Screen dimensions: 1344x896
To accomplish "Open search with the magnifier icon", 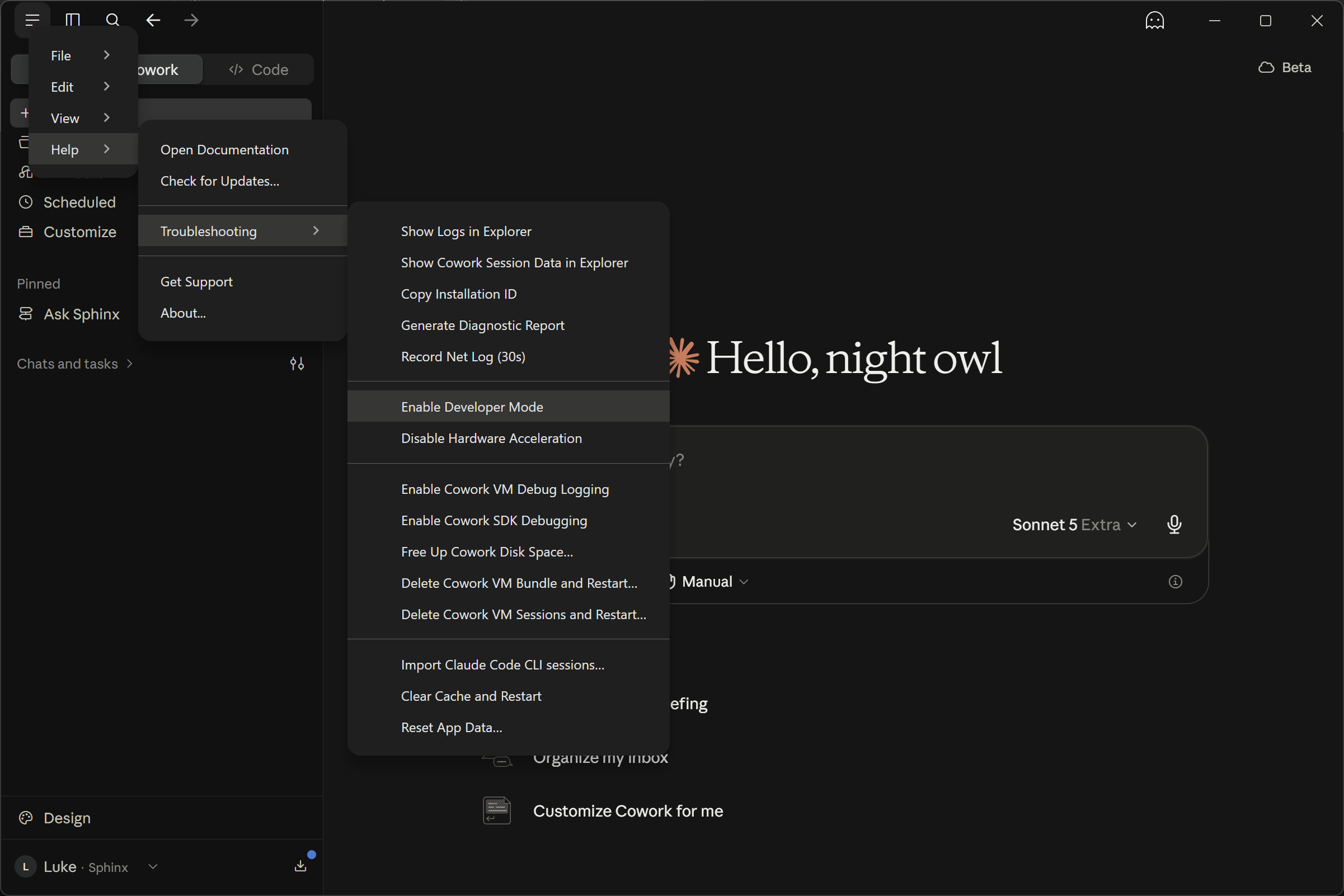I will pos(112,21).
